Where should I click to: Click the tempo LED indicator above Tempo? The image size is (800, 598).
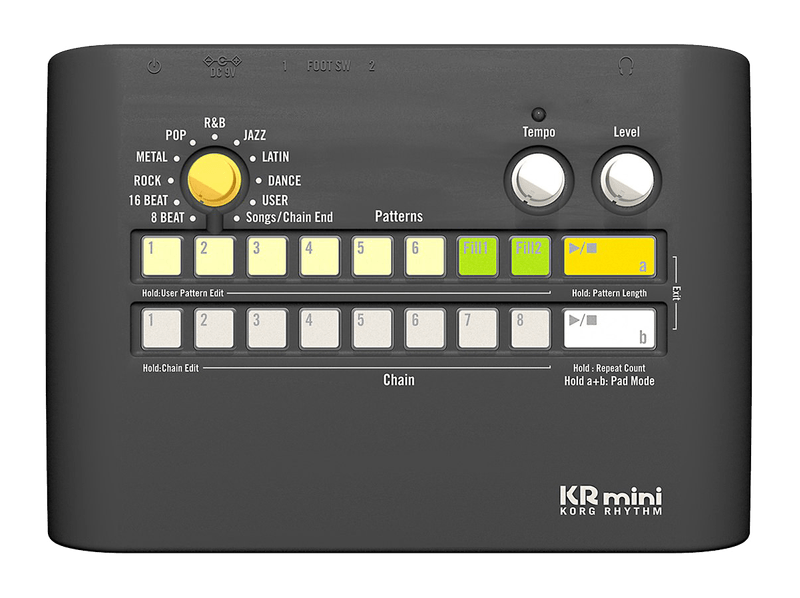538,113
